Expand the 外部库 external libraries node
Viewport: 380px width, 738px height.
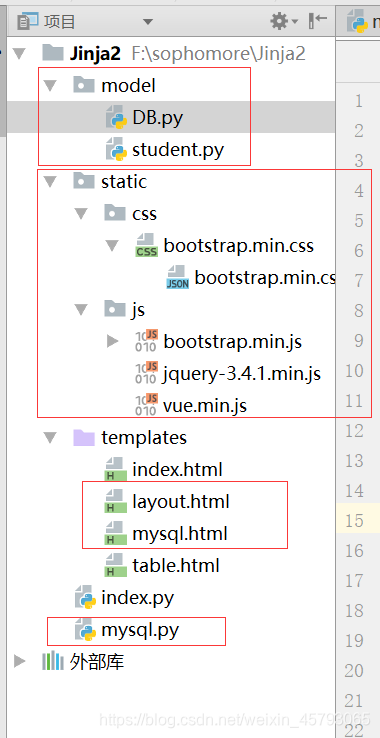[19, 662]
